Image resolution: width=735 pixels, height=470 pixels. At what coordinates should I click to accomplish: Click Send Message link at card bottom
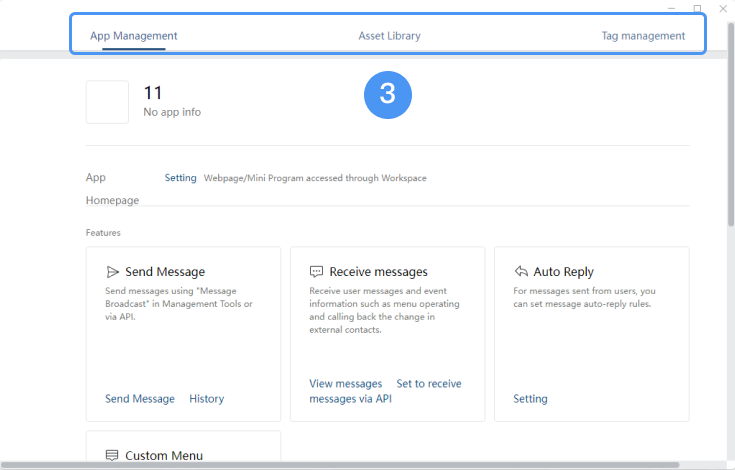click(x=140, y=399)
